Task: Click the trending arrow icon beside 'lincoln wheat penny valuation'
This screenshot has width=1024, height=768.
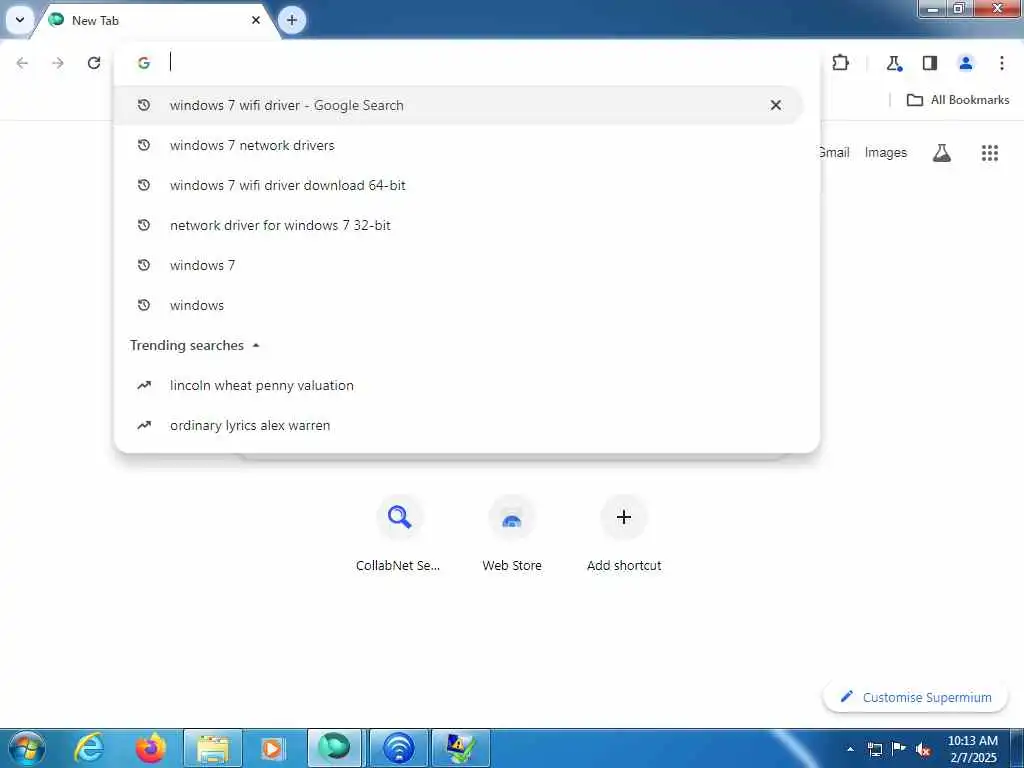Action: click(x=144, y=385)
